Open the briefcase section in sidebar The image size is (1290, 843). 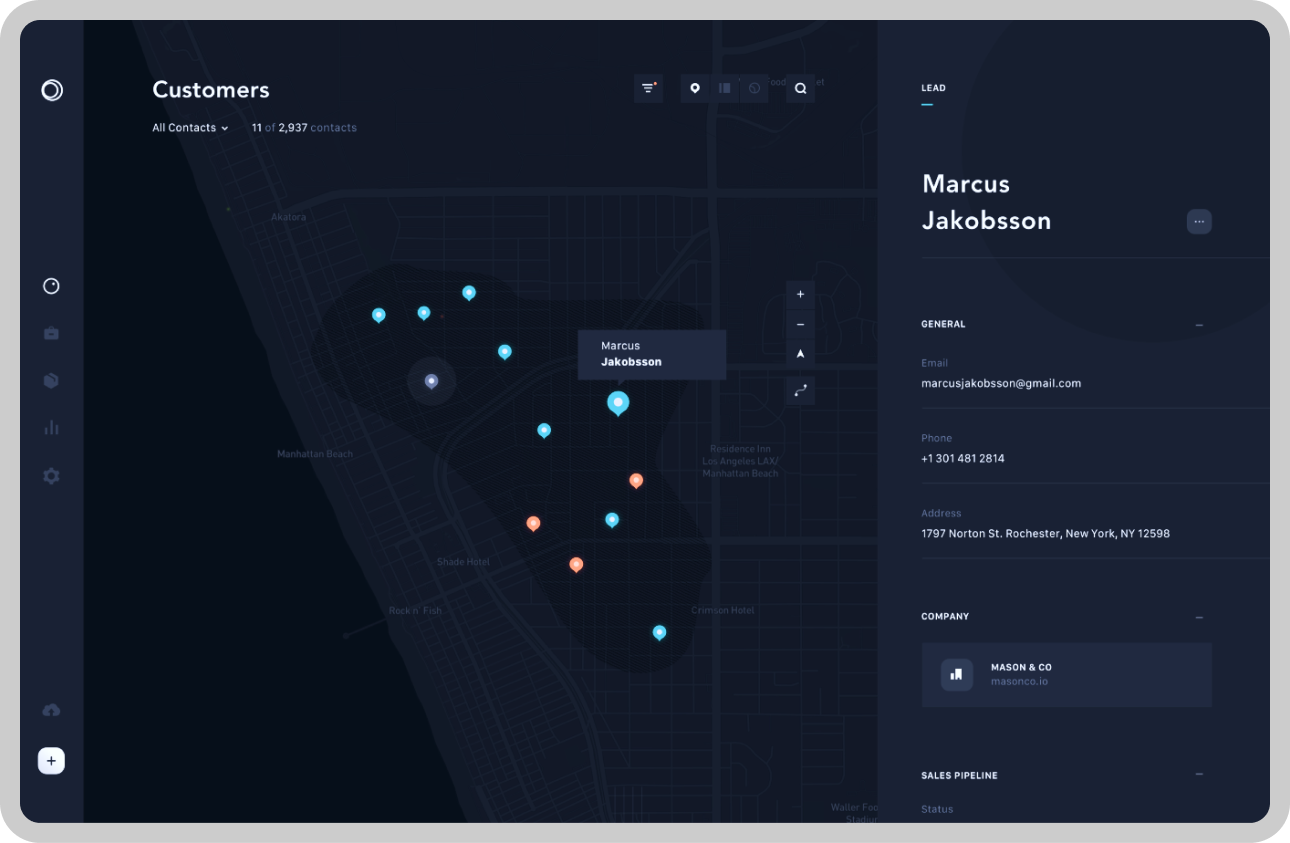click(x=51, y=333)
